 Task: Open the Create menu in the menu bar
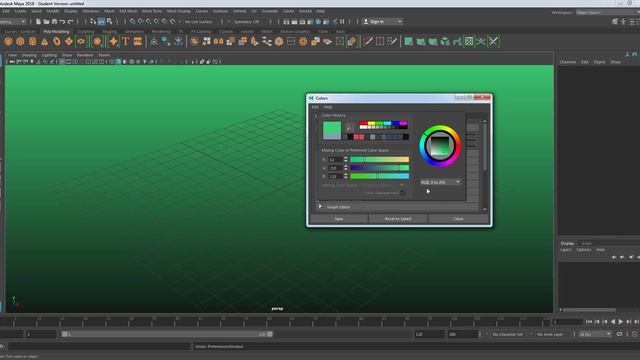pyautogui.click(x=20, y=11)
